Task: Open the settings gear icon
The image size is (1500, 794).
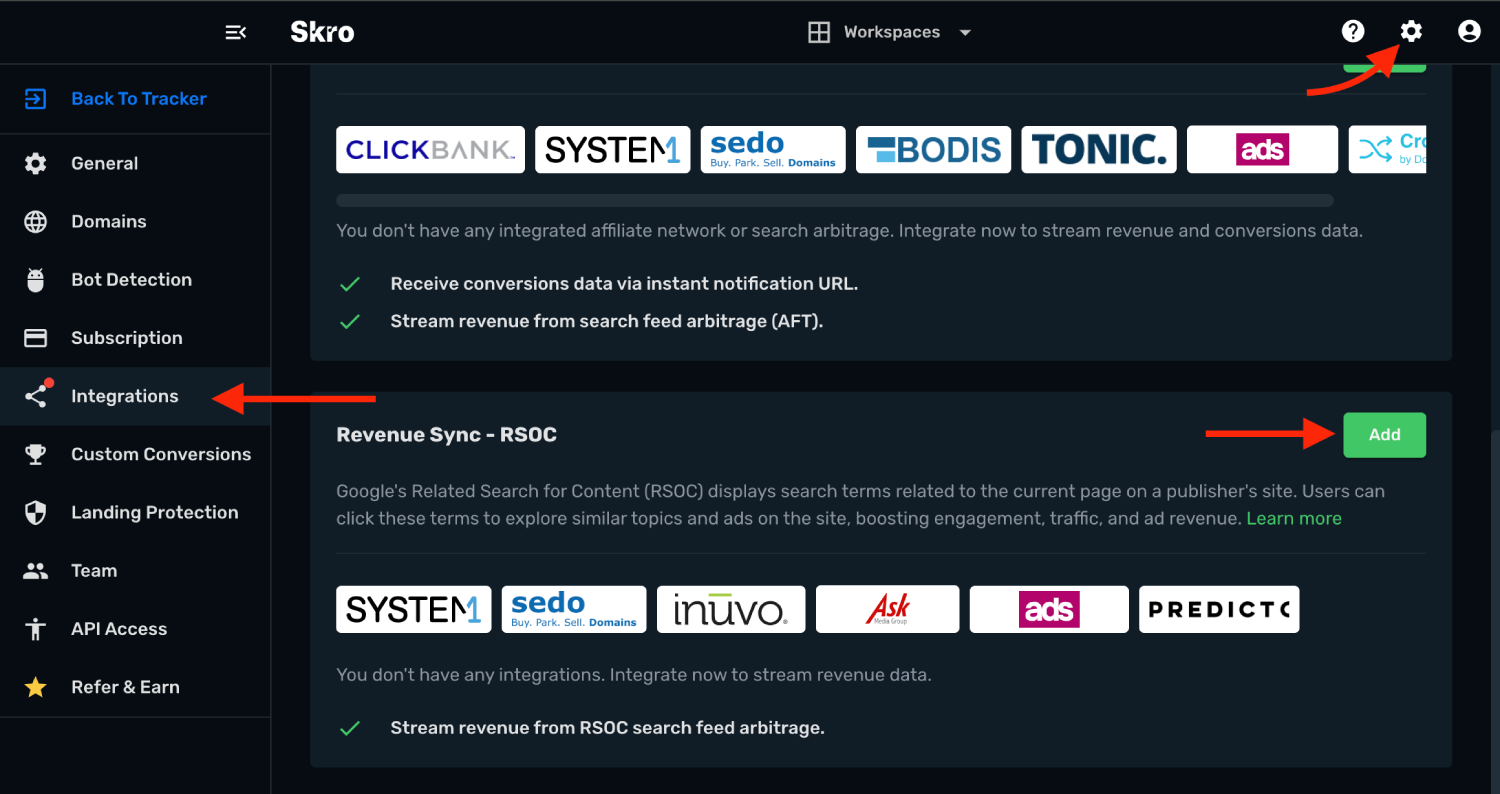Action: 1411,31
